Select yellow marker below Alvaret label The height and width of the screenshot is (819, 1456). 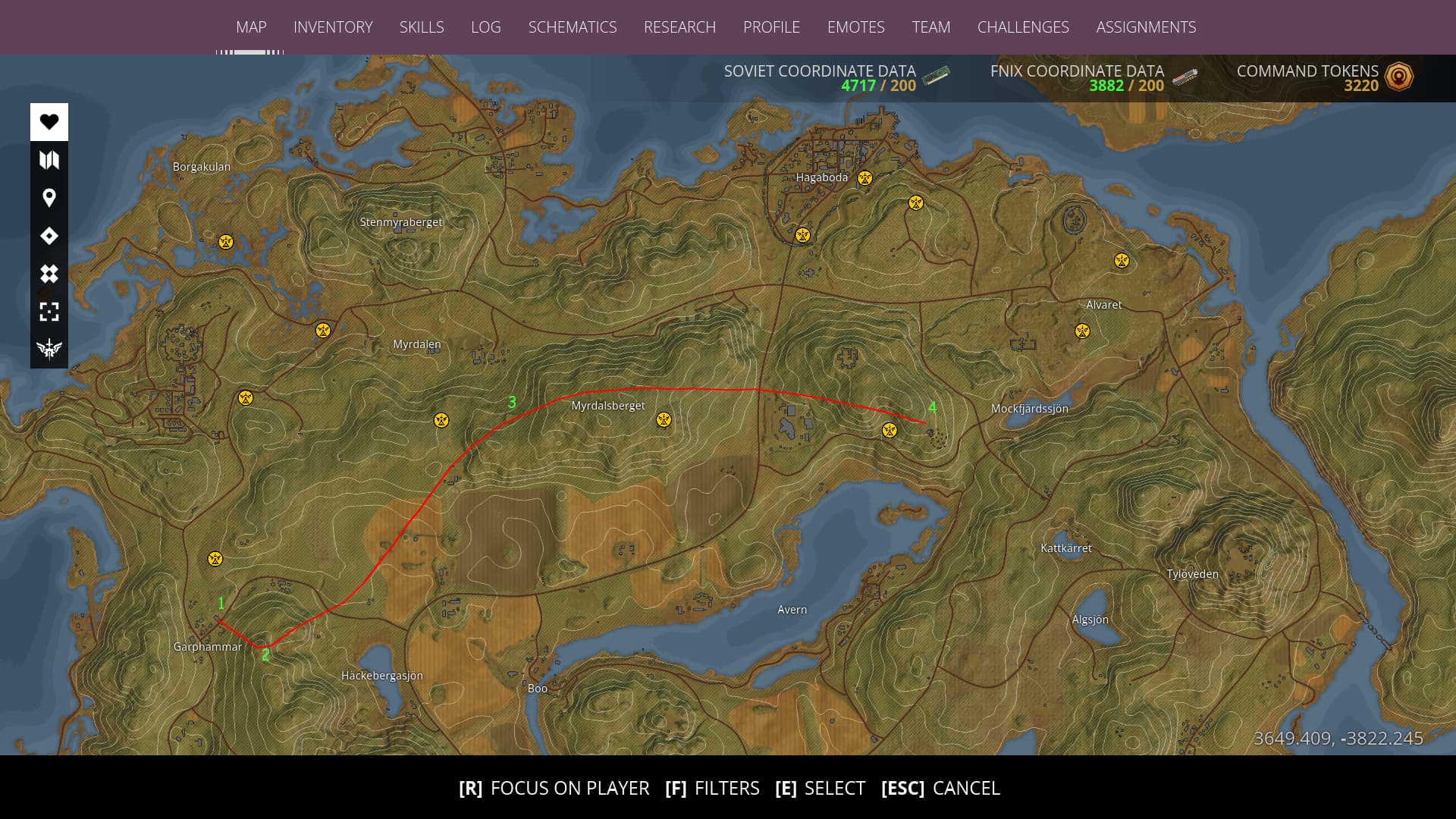click(x=1082, y=331)
